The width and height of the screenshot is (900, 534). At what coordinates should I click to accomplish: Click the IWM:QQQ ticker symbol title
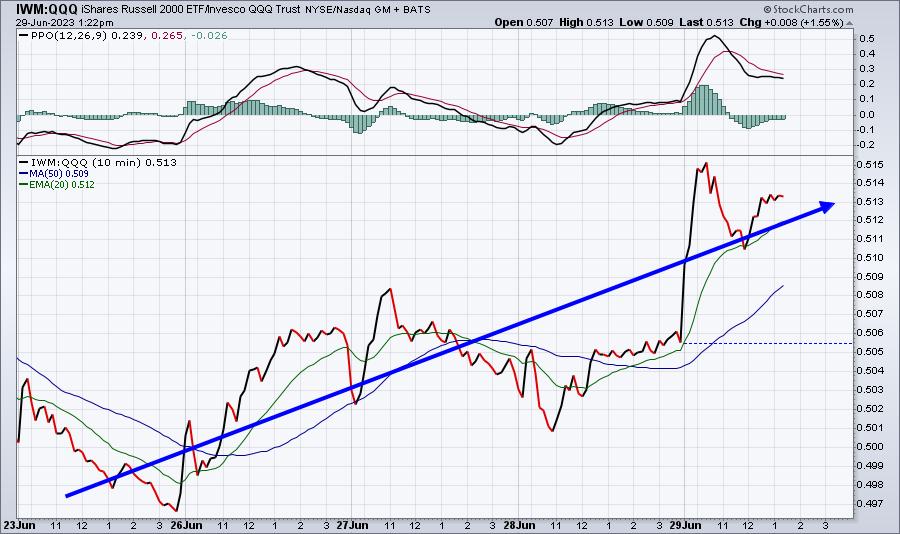(47, 9)
